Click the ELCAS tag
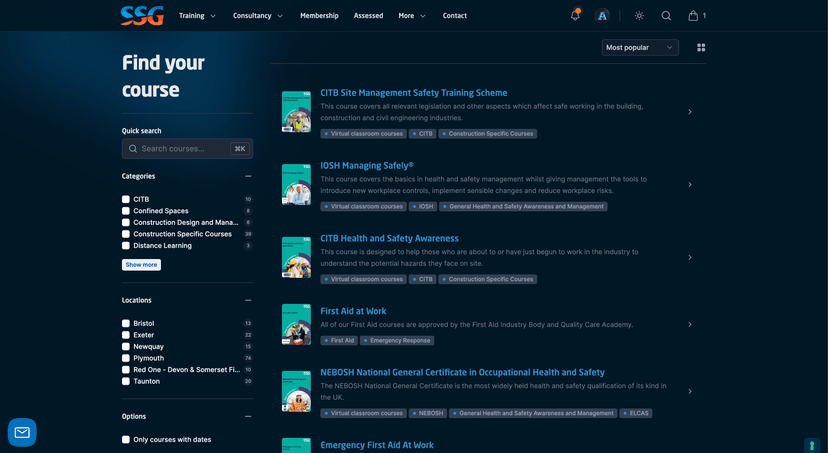 coord(635,413)
